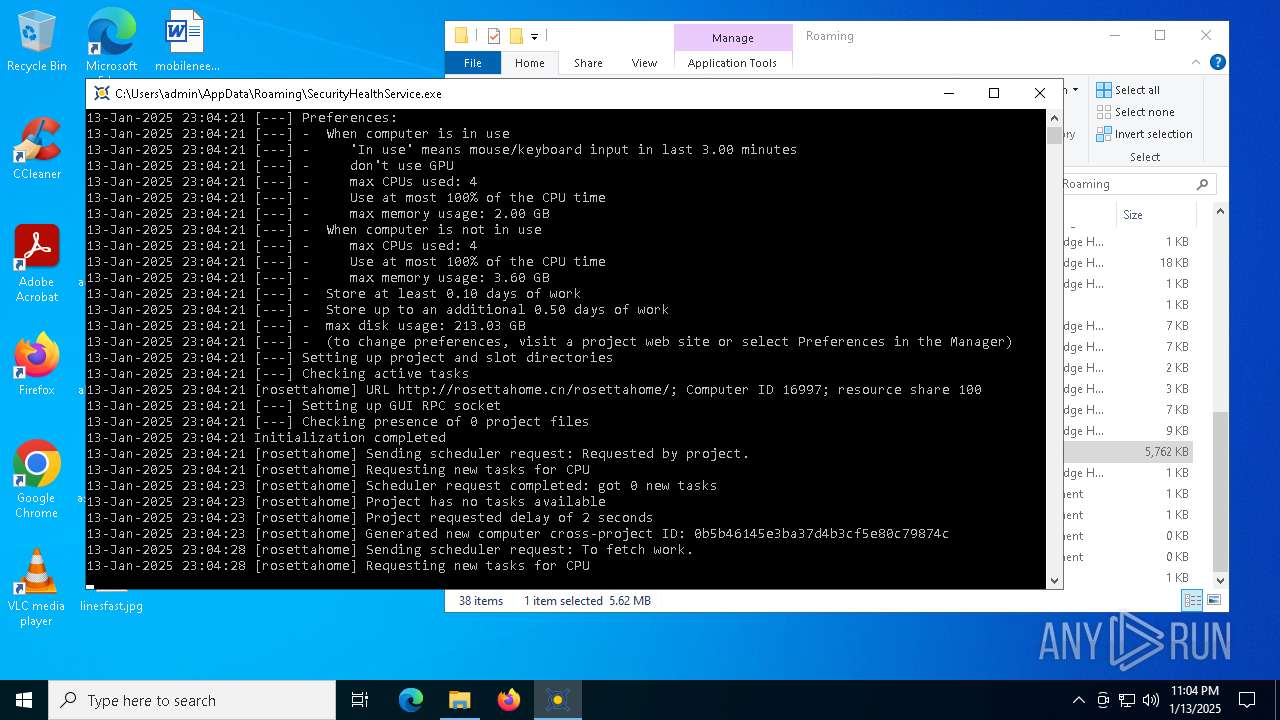Image resolution: width=1280 pixels, height=720 pixels.
Task: Click the Explorer file list scrollbar down arrow
Action: point(1220,580)
